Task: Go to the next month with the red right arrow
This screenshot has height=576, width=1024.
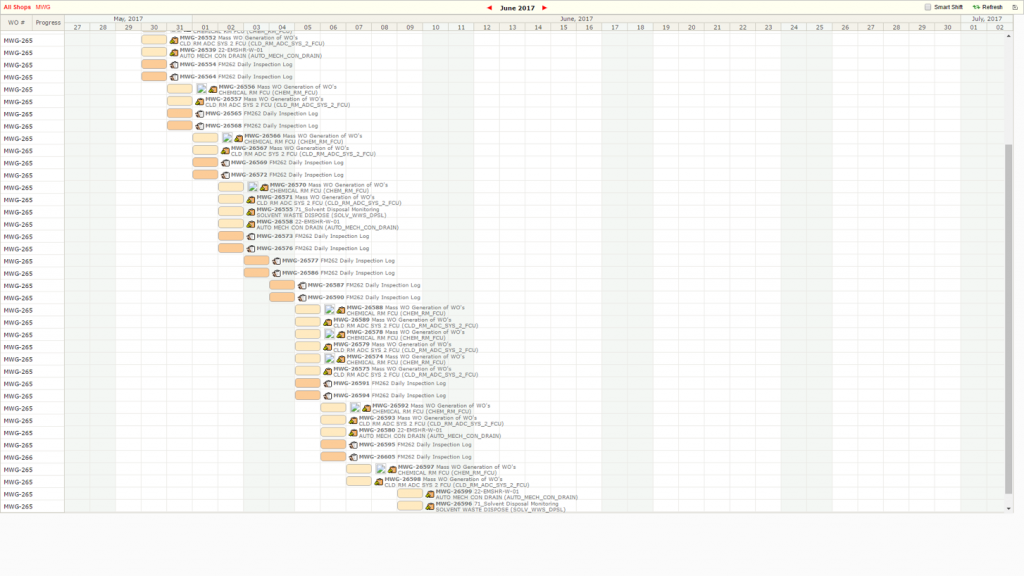Action: 545,8
